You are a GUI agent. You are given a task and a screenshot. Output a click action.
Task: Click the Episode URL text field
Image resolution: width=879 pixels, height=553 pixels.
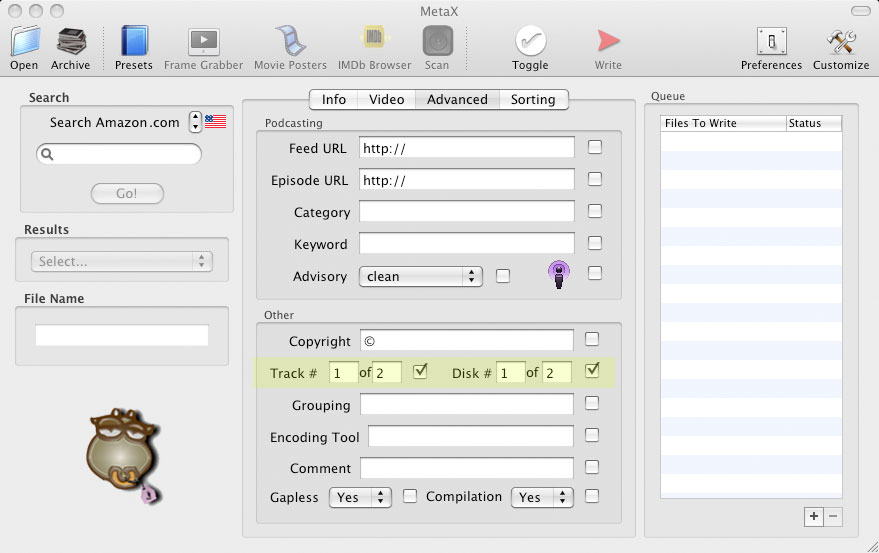(466, 179)
